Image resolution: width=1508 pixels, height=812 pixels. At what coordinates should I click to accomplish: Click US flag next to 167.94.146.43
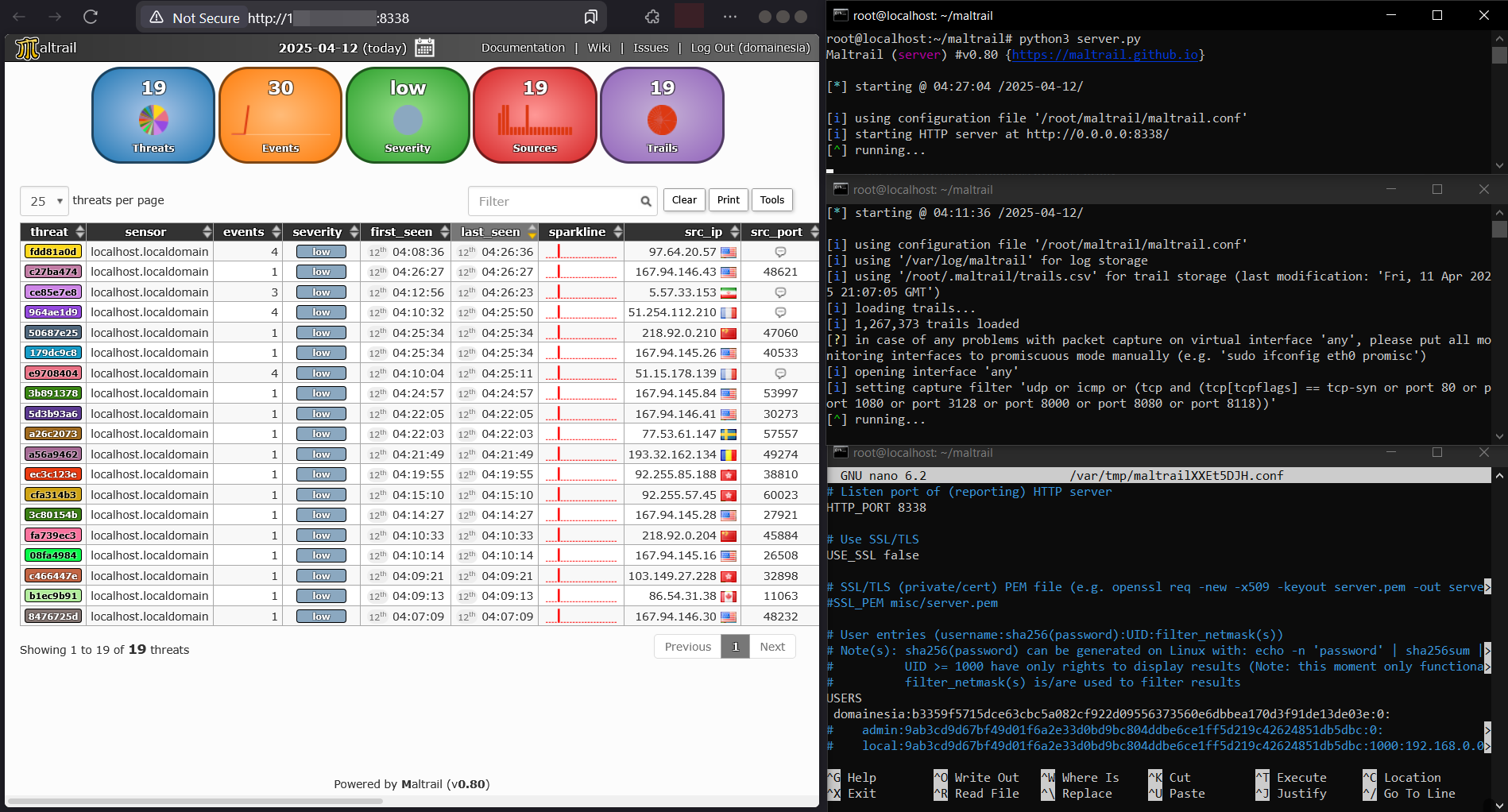pyautogui.click(x=729, y=272)
